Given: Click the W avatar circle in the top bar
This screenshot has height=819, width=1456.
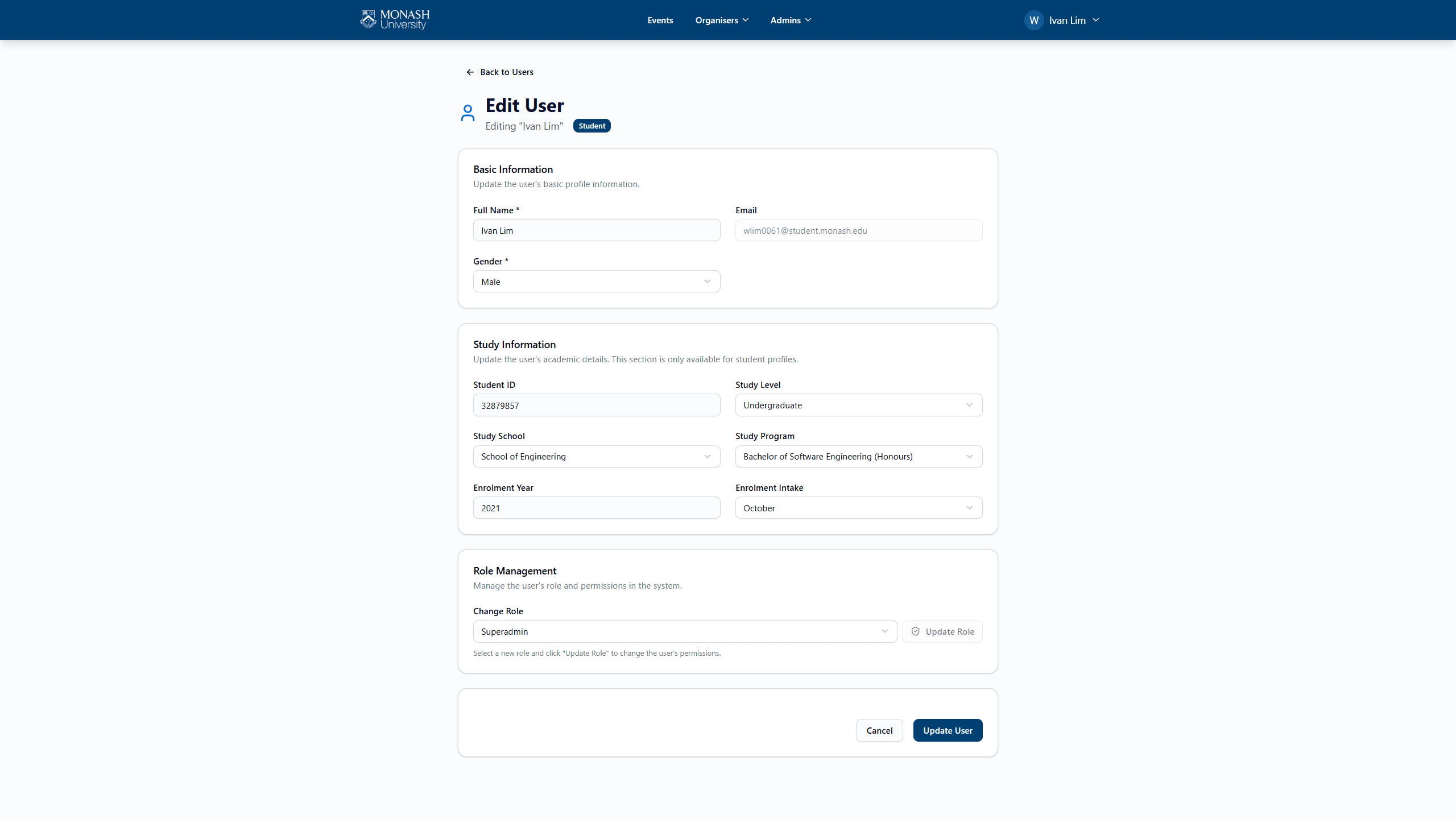Looking at the screenshot, I should click(x=1034, y=20).
